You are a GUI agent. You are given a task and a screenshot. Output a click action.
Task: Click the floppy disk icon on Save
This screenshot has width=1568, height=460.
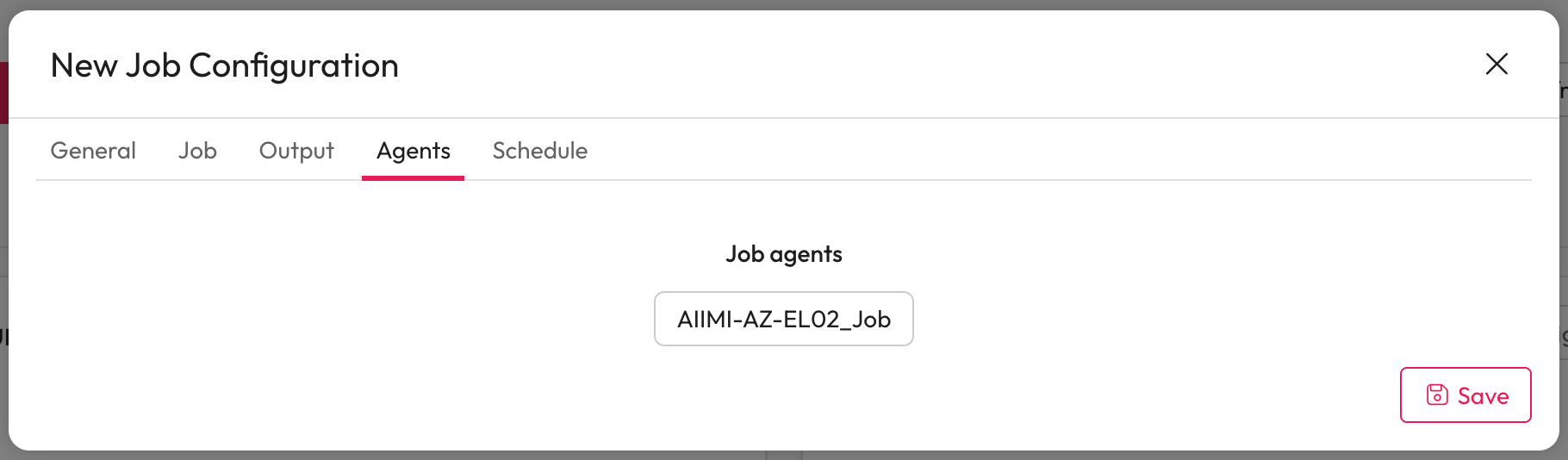1437,395
